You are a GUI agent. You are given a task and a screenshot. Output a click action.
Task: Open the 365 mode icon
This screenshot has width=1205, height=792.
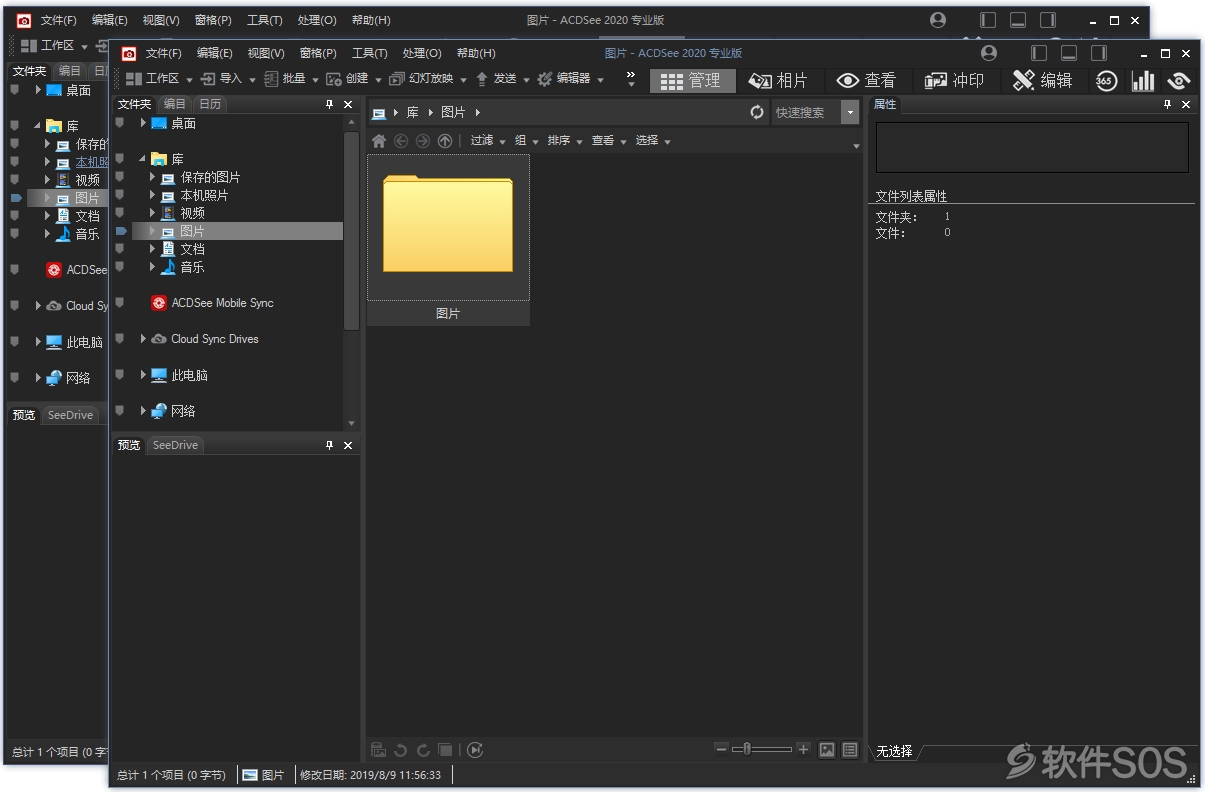coord(1106,81)
